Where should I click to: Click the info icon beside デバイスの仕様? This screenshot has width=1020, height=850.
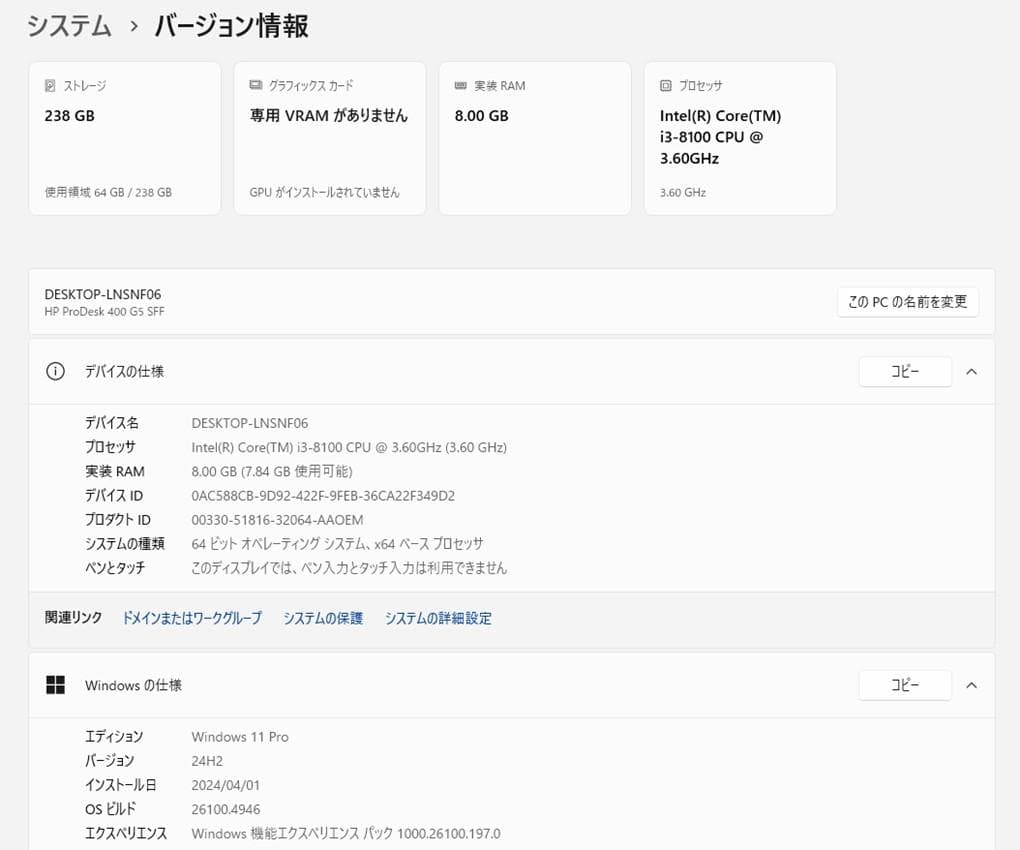click(x=55, y=371)
